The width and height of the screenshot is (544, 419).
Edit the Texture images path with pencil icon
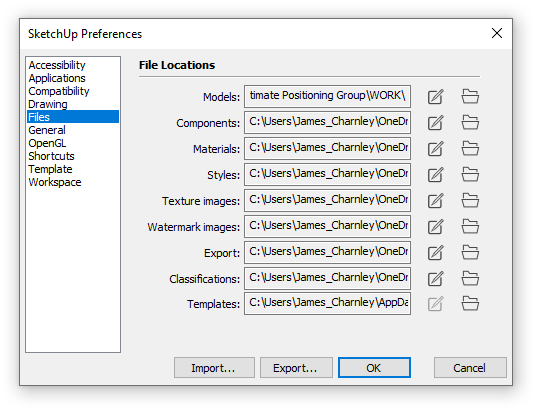click(x=435, y=201)
